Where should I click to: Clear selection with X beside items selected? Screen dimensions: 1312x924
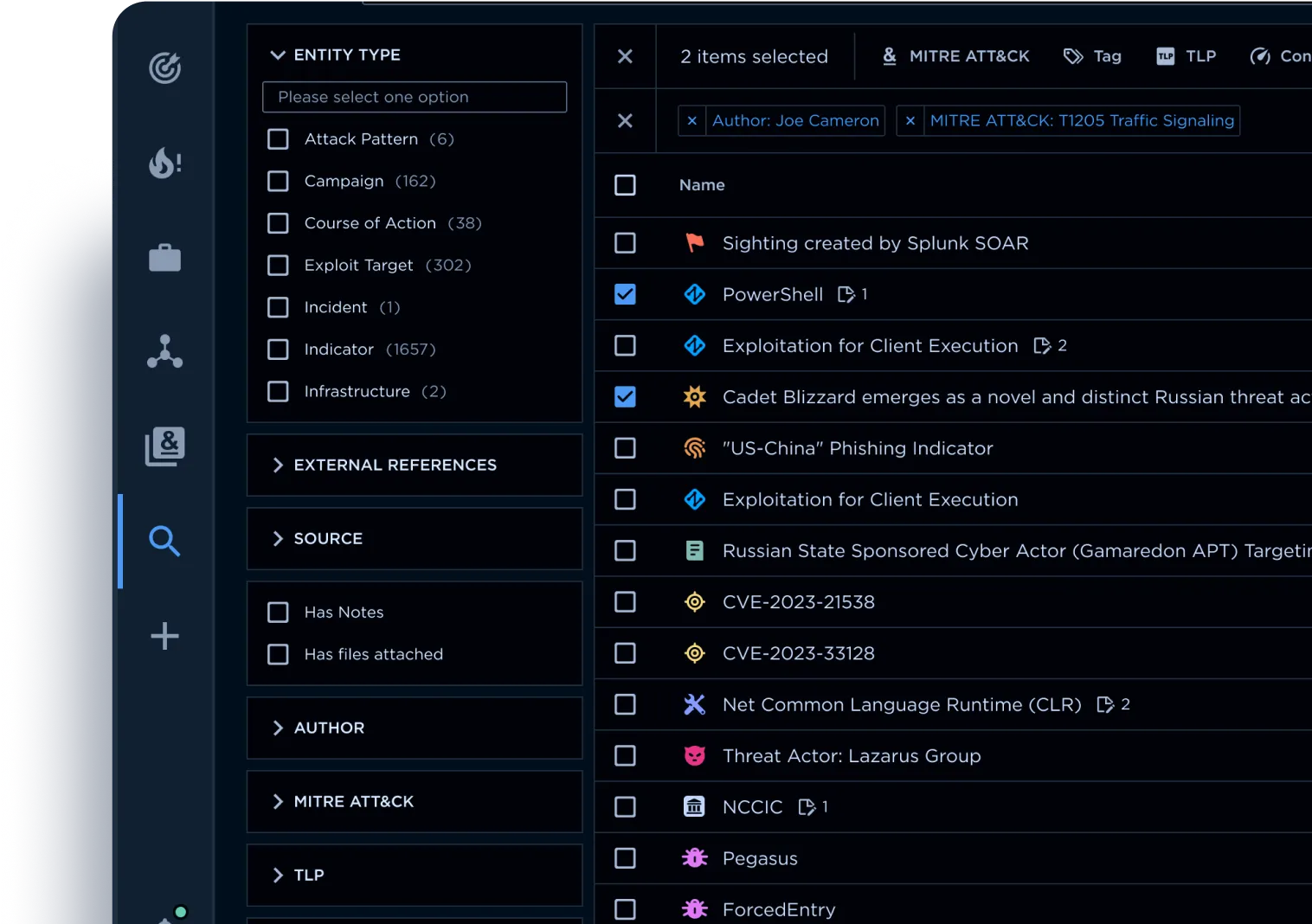tap(625, 56)
